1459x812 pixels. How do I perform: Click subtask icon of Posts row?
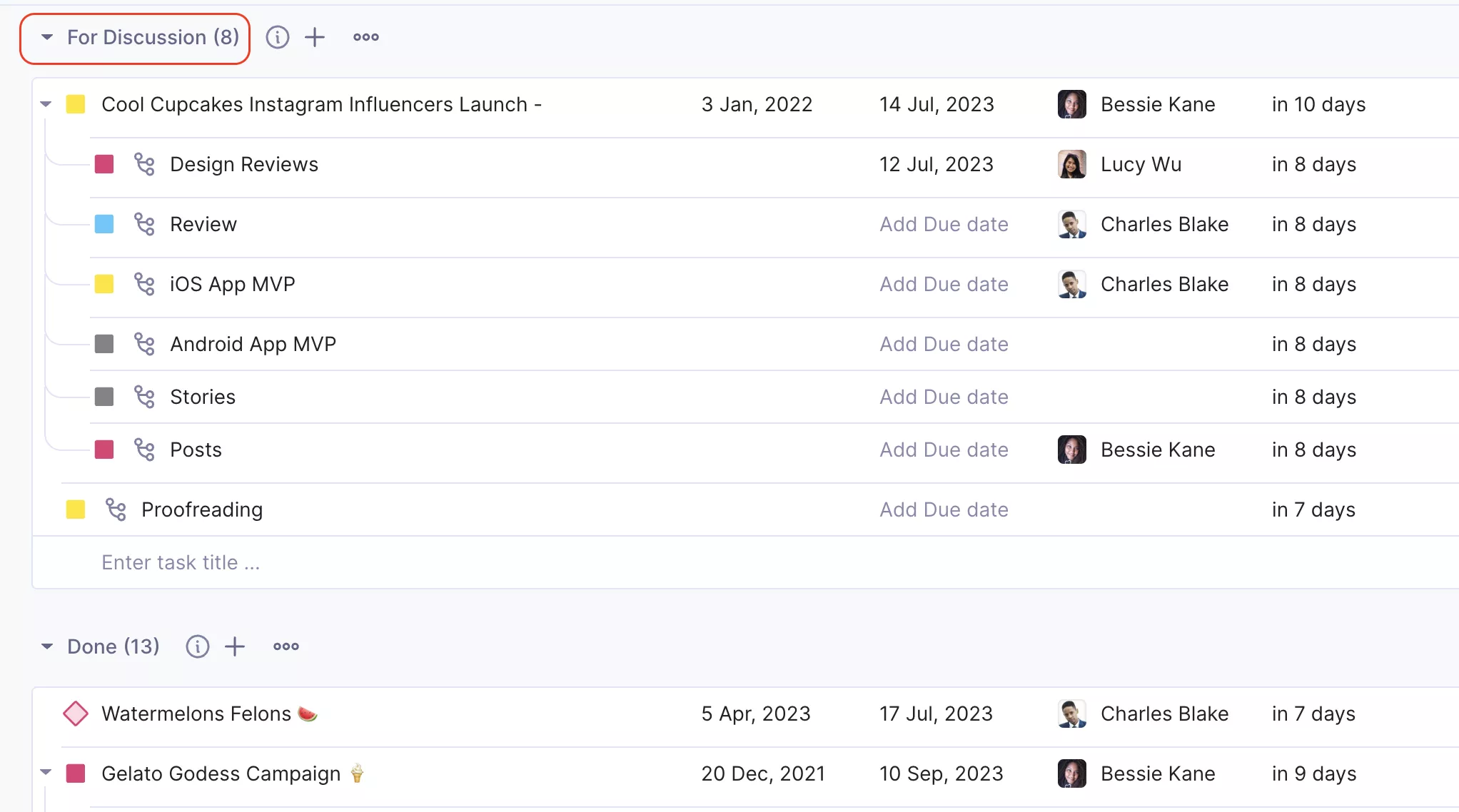[x=145, y=450]
